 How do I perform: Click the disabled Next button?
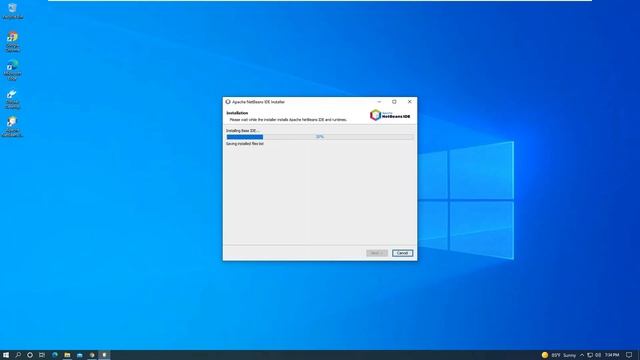(377, 253)
